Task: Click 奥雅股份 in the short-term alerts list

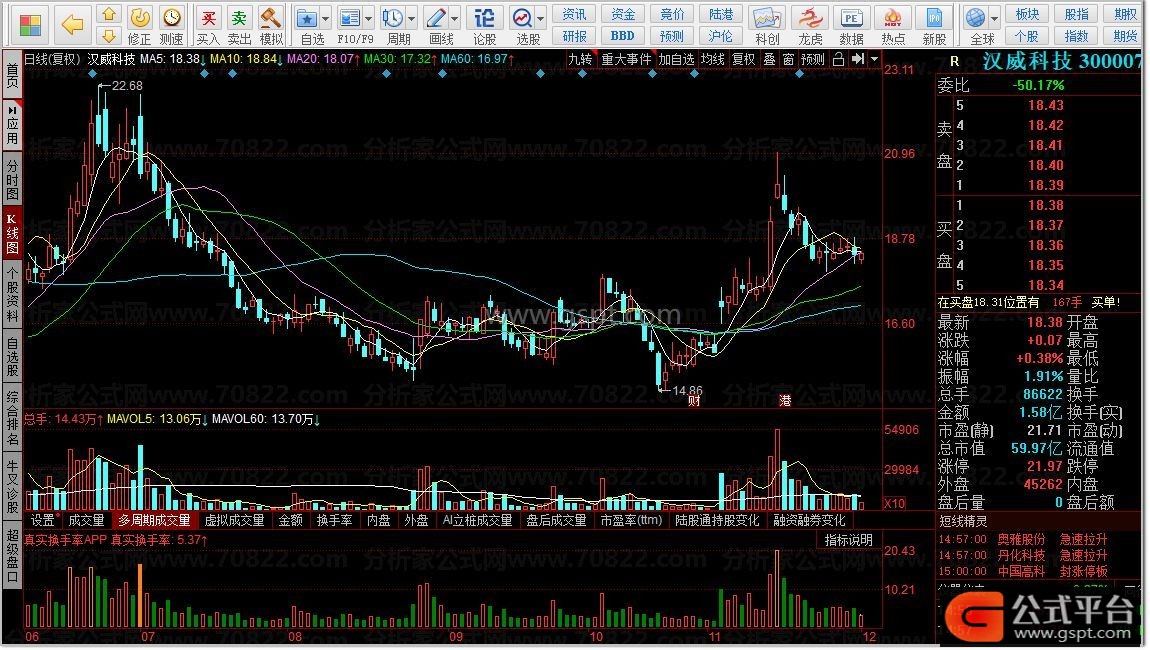Action: coord(1021,539)
